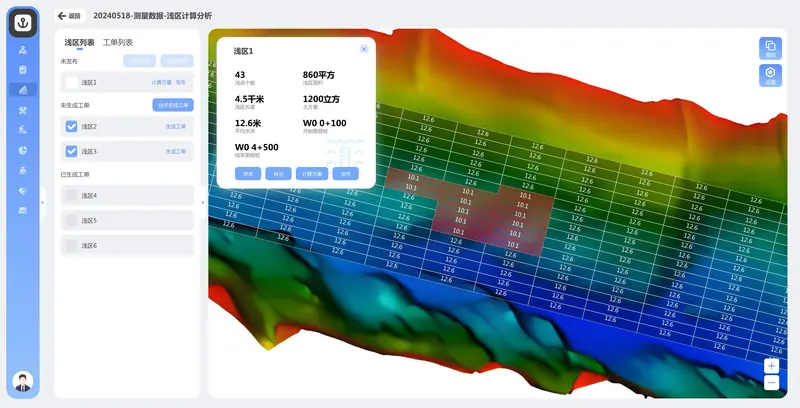Screen dimensions: 800x408
Task: Click the overlapping squares layer button on map
Action: coord(770,48)
